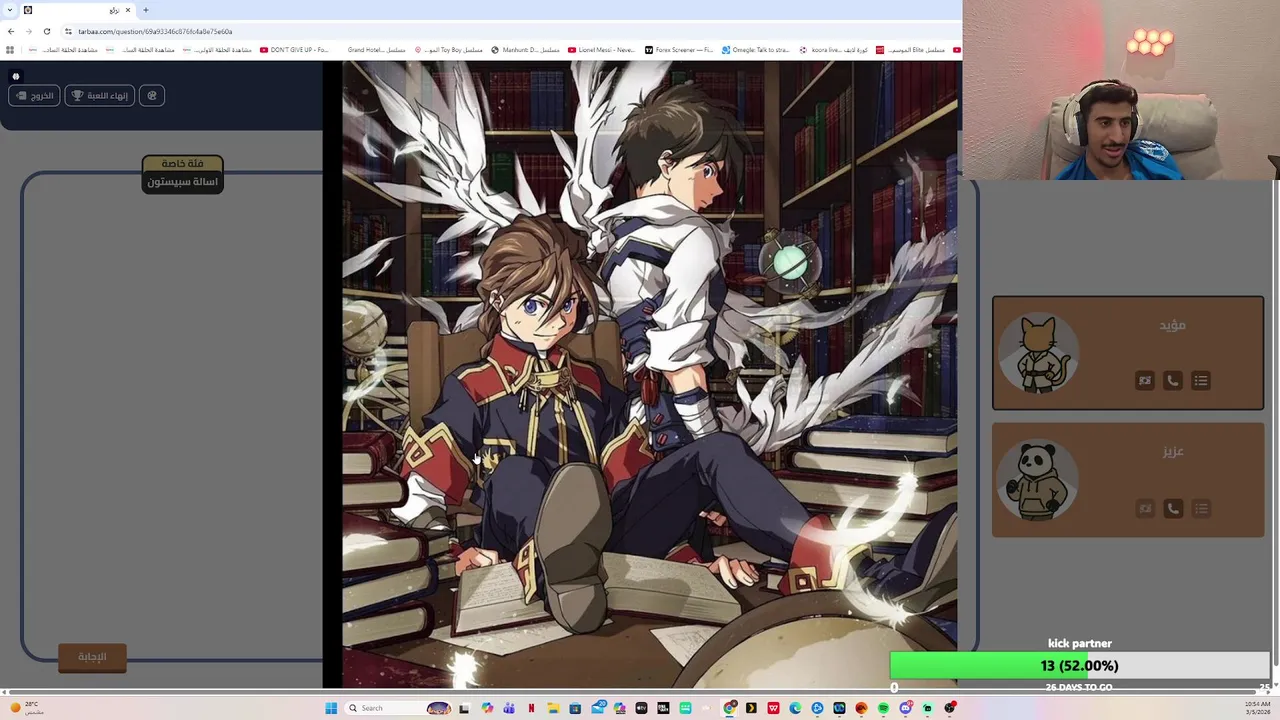Screen dimensions: 1280x720
Task: Click the phone call icon on مؤيد card
Action: 1172,380
